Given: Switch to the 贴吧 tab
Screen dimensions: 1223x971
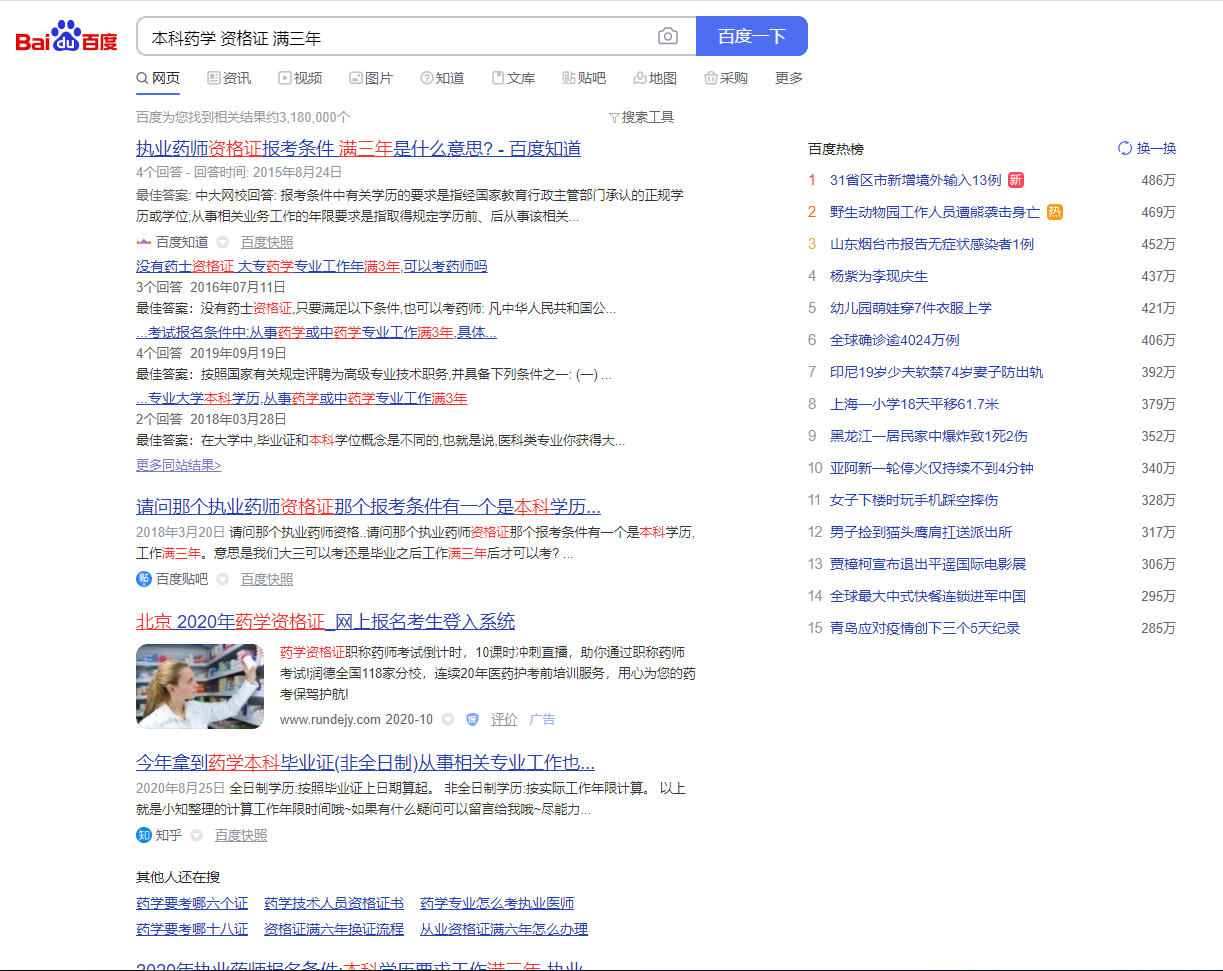Looking at the screenshot, I should (x=584, y=78).
